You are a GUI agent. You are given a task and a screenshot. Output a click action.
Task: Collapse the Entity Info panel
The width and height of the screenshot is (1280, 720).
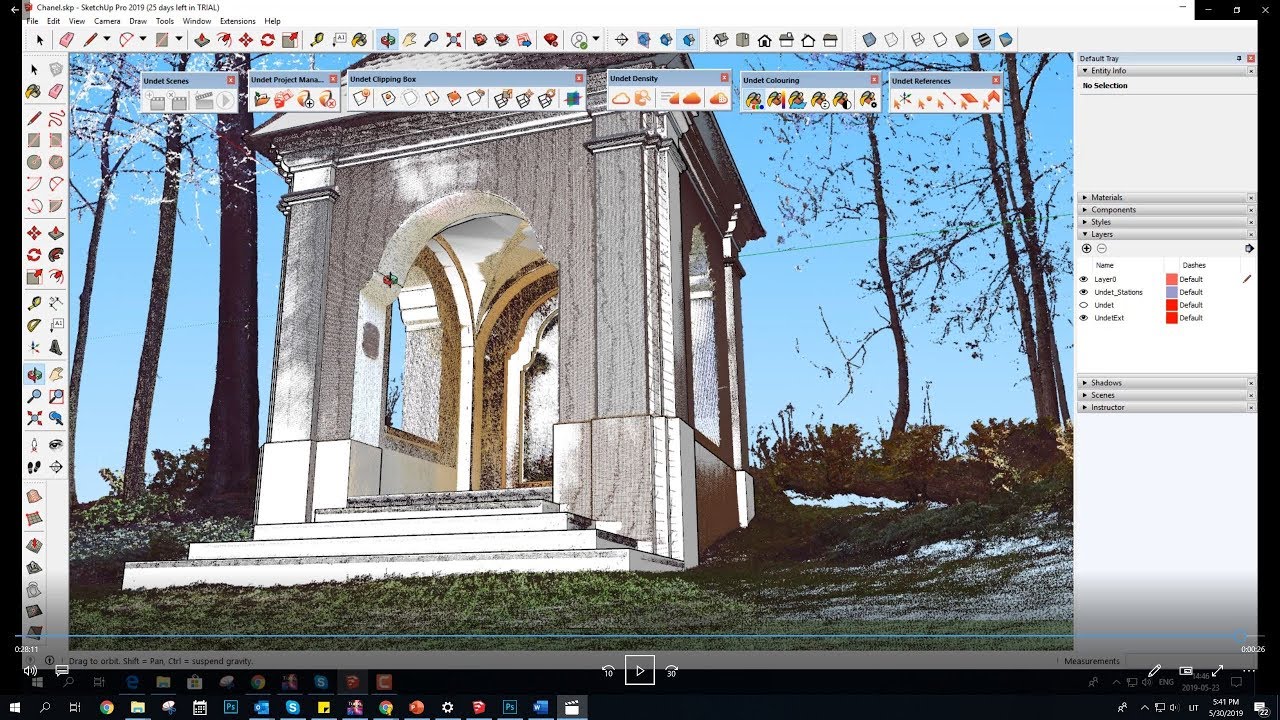[x=1166, y=71]
